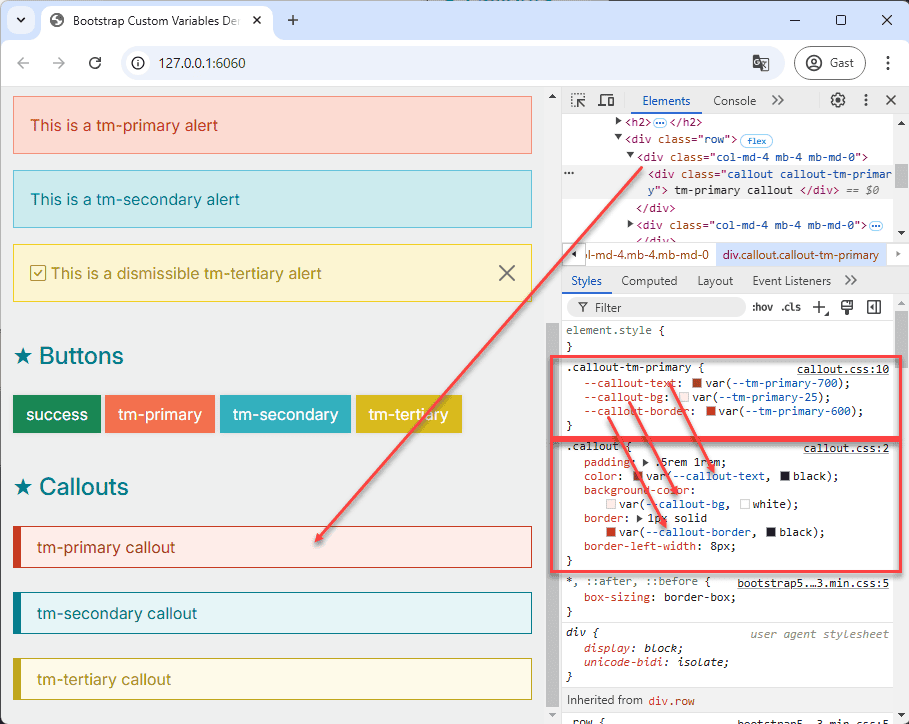Open the bootstrap5 min.css:5 source link

coord(813,583)
